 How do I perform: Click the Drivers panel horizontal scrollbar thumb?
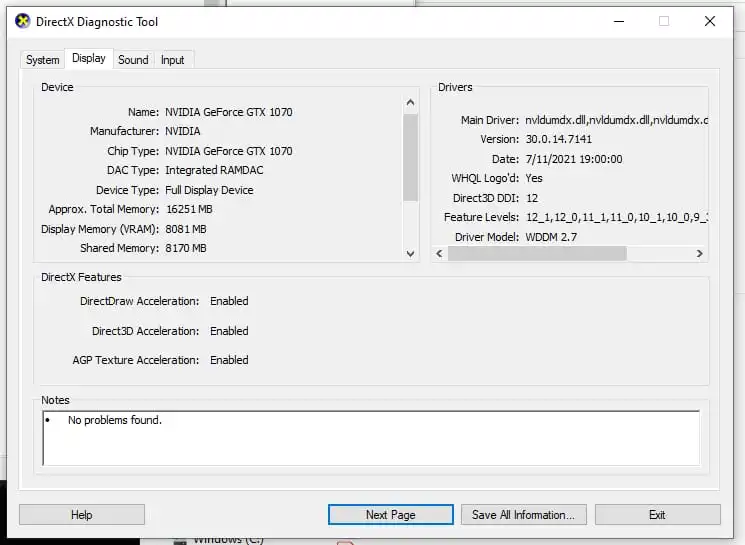(537, 253)
